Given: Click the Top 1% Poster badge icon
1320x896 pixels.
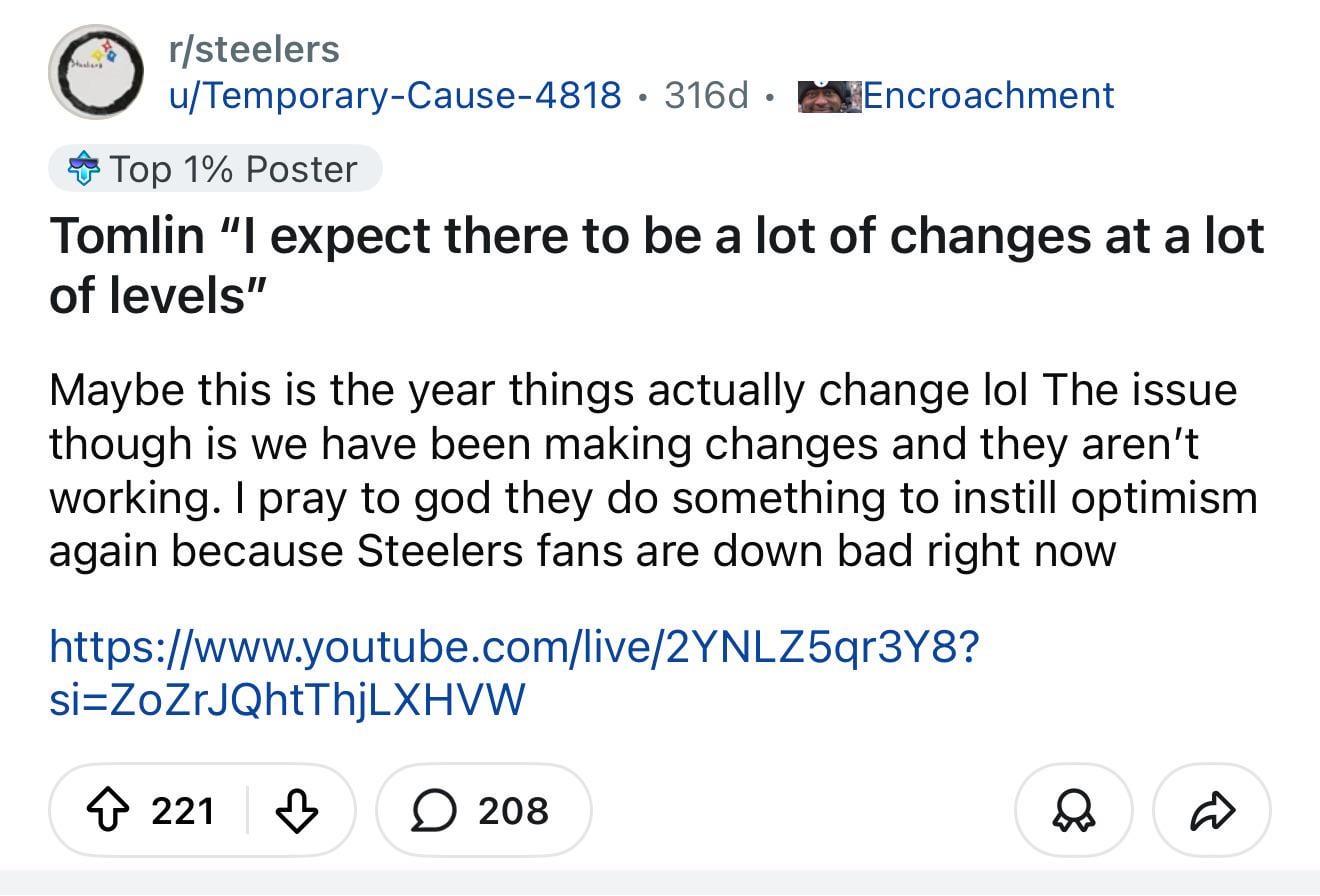Looking at the screenshot, I should (83, 168).
